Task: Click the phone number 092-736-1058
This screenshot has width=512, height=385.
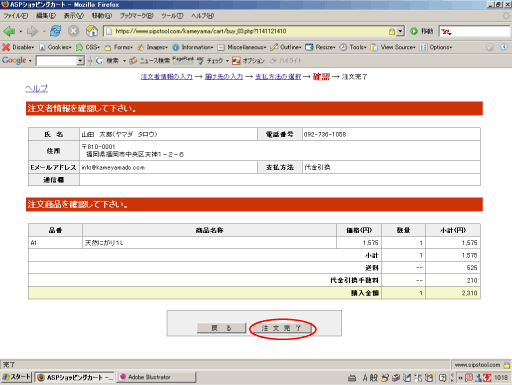Action: [325, 134]
